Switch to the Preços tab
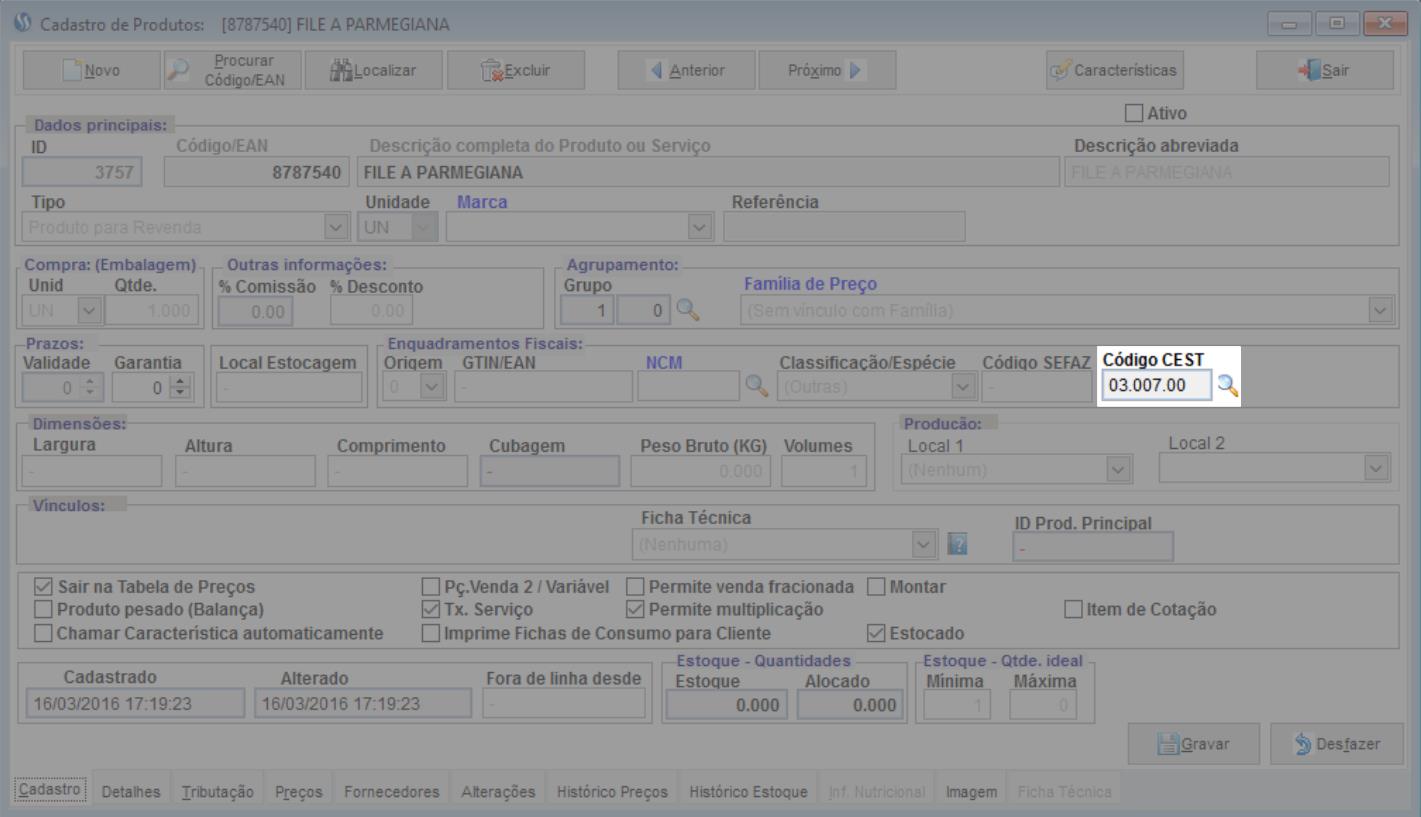This screenshot has height=817, width=1421. 299,792
